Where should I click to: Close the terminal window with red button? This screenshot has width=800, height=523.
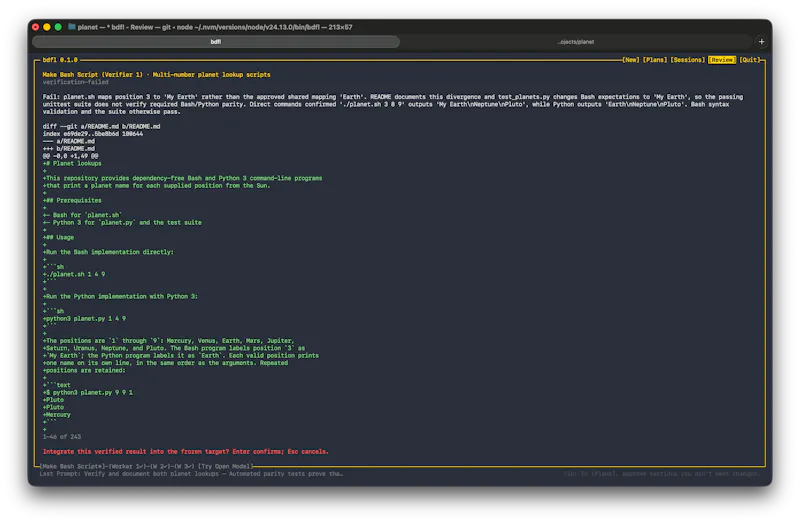click(x=35, y=27)
